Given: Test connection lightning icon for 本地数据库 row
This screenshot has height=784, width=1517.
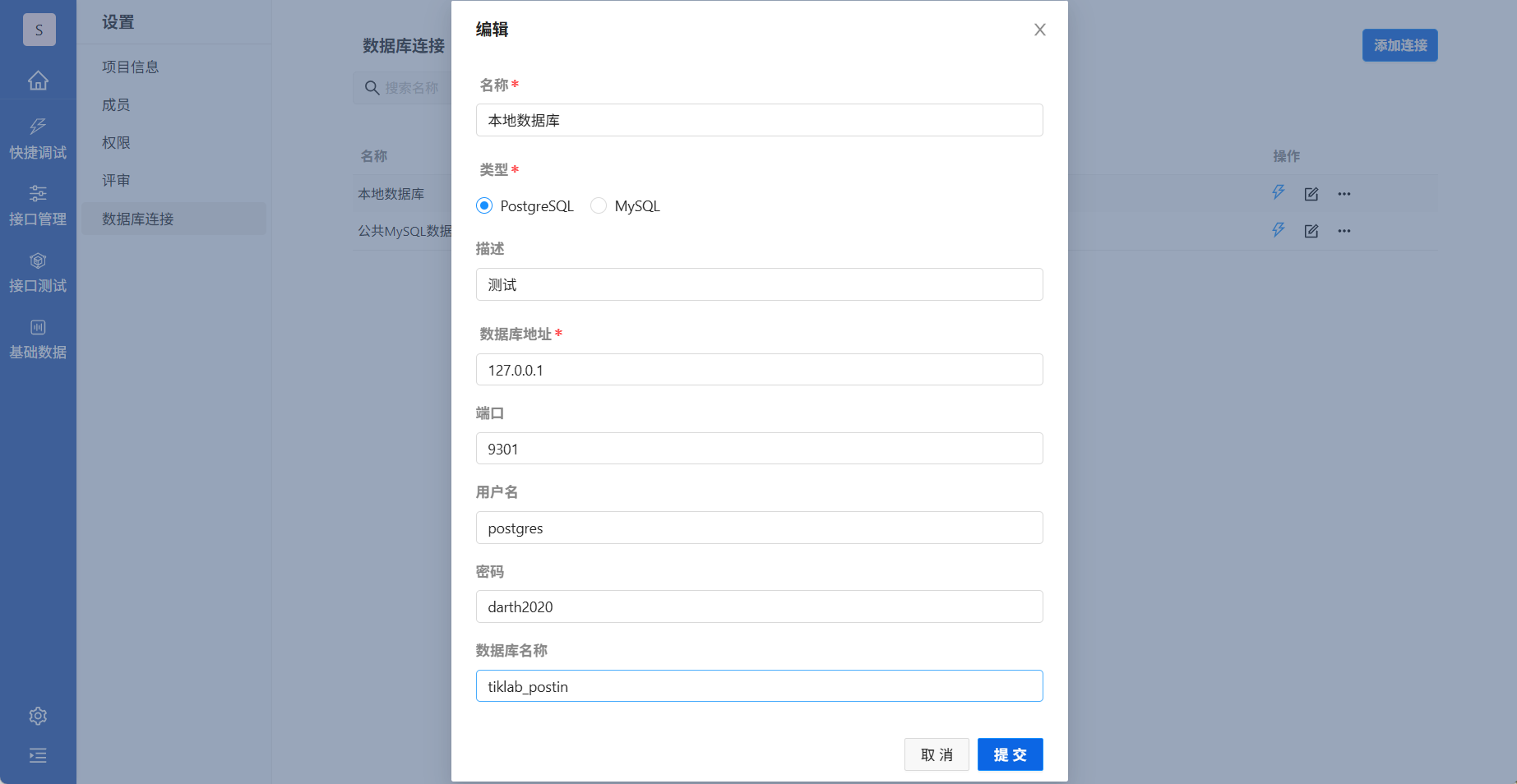Looking at the screenshot, I should point(1279,193).
